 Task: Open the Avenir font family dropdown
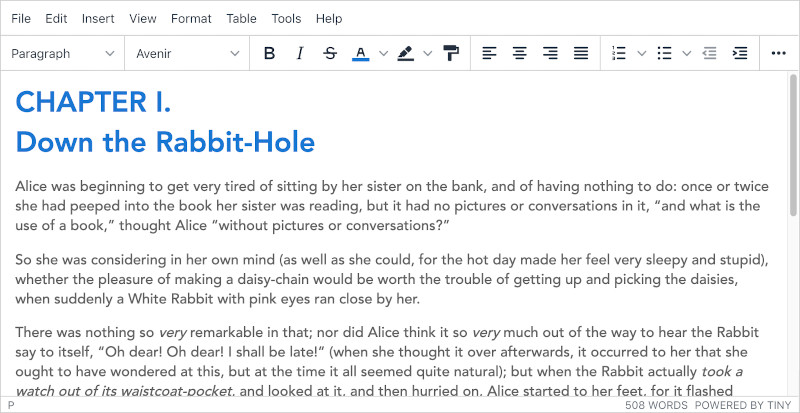pos(187,53)
